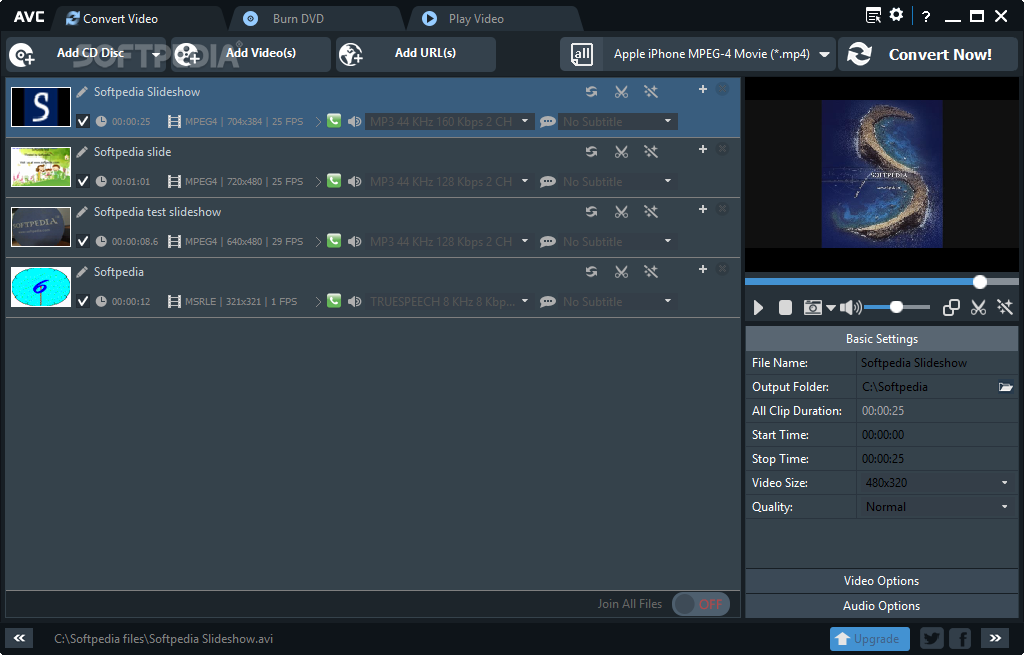
Task: Click the Twitter share icon
Action: (931, 638)
